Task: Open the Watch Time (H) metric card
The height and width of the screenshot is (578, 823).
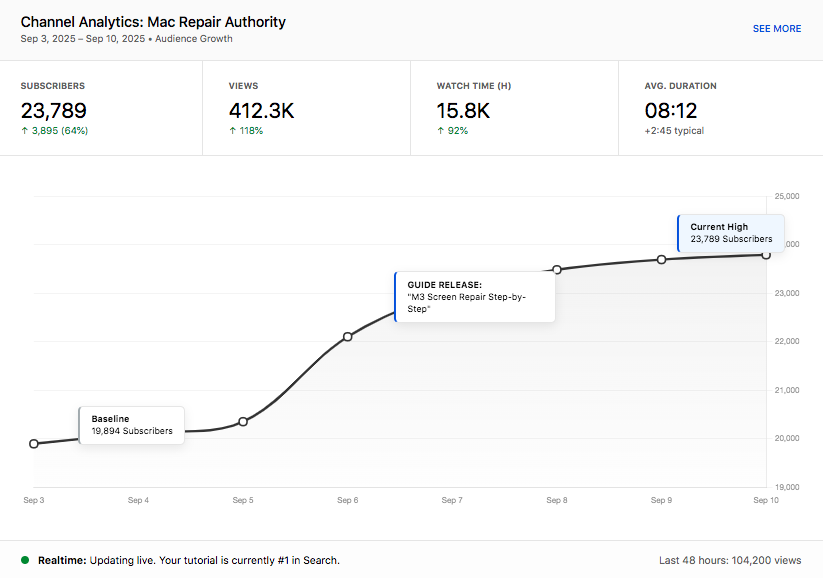Action: 514,108
